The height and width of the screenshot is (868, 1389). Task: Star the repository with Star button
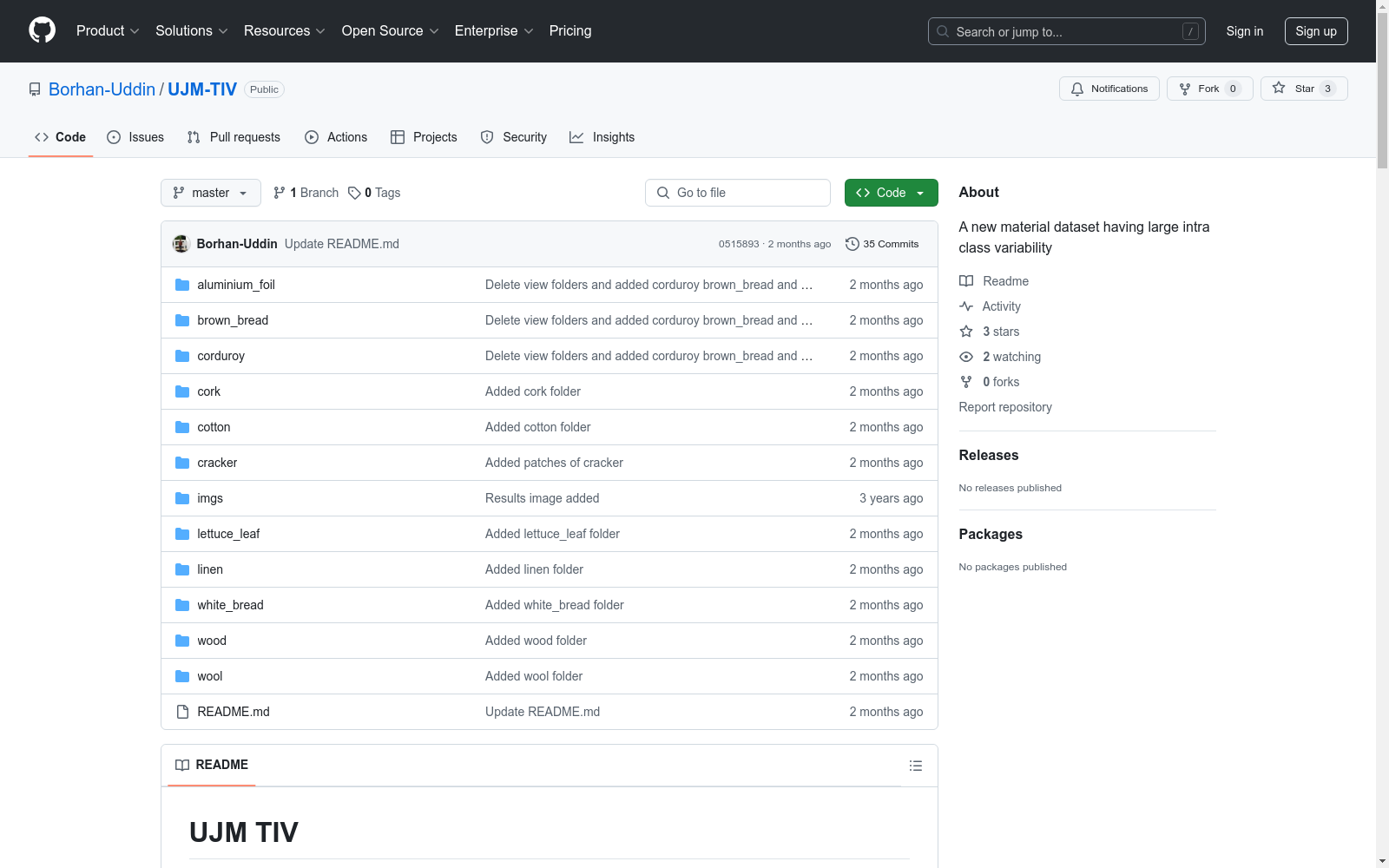(x=1304, y=89)
